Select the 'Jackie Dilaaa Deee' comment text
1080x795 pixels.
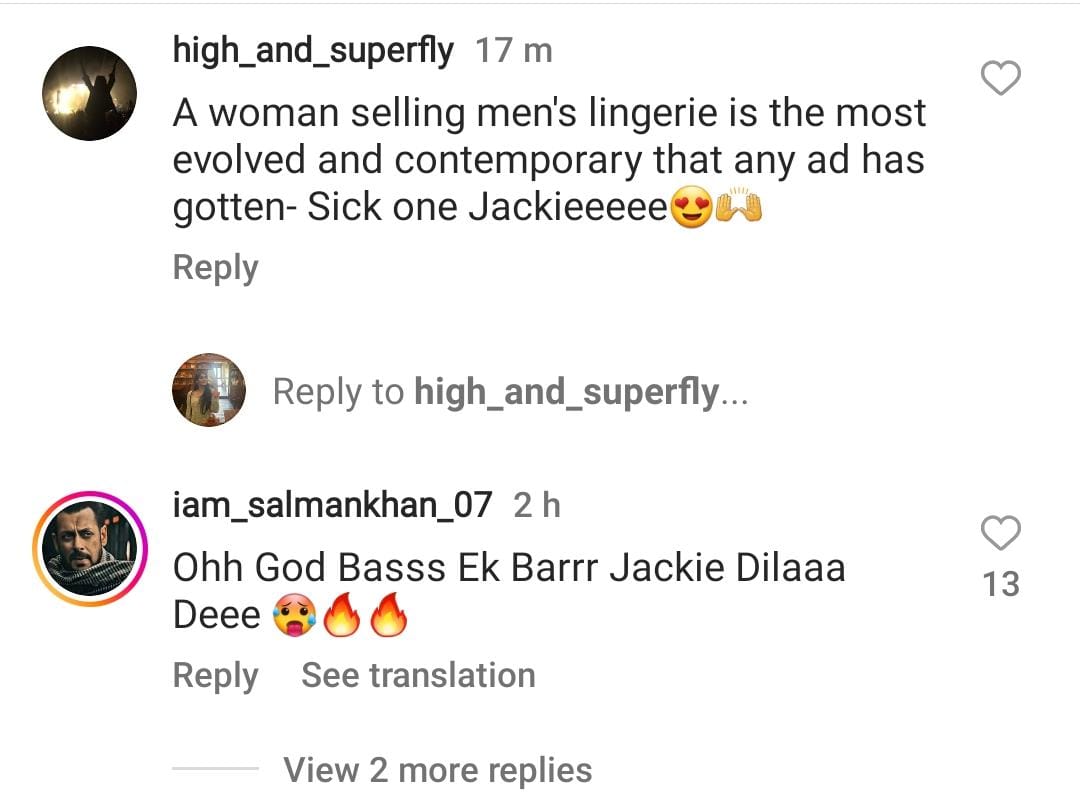pyautogui.click(x=509, y=591)
